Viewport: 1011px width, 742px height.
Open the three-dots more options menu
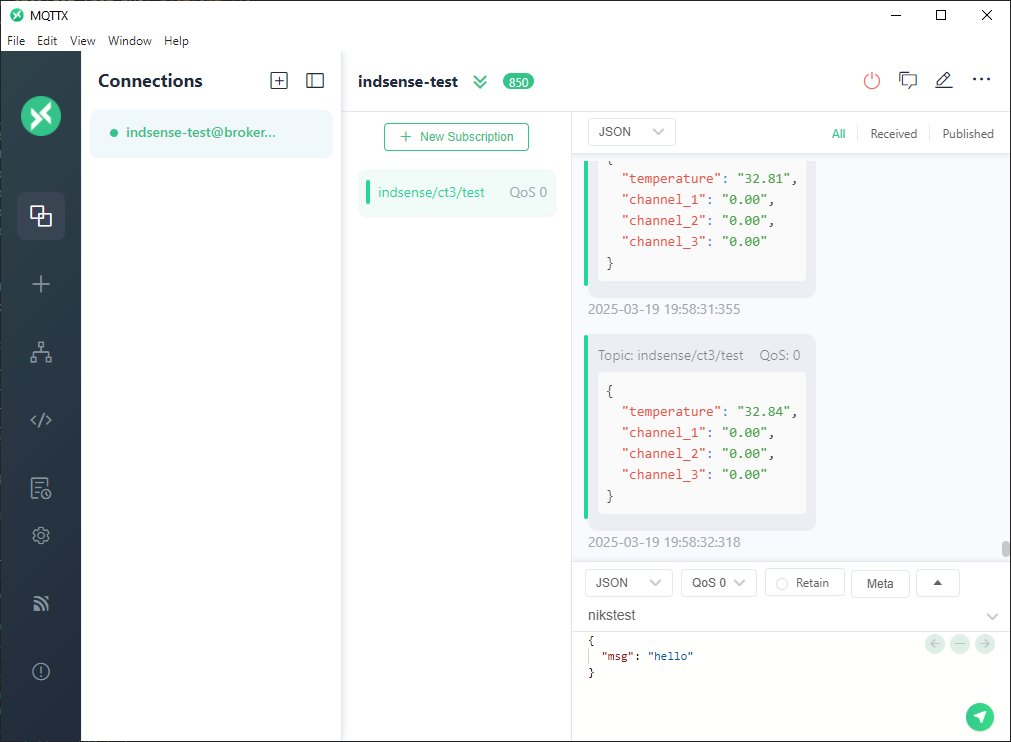981,80
